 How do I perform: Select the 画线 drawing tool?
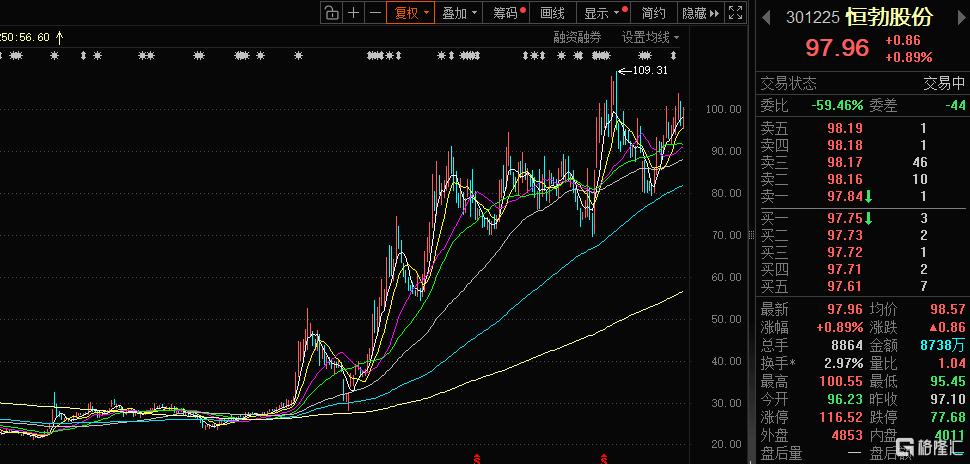(552, 13)
